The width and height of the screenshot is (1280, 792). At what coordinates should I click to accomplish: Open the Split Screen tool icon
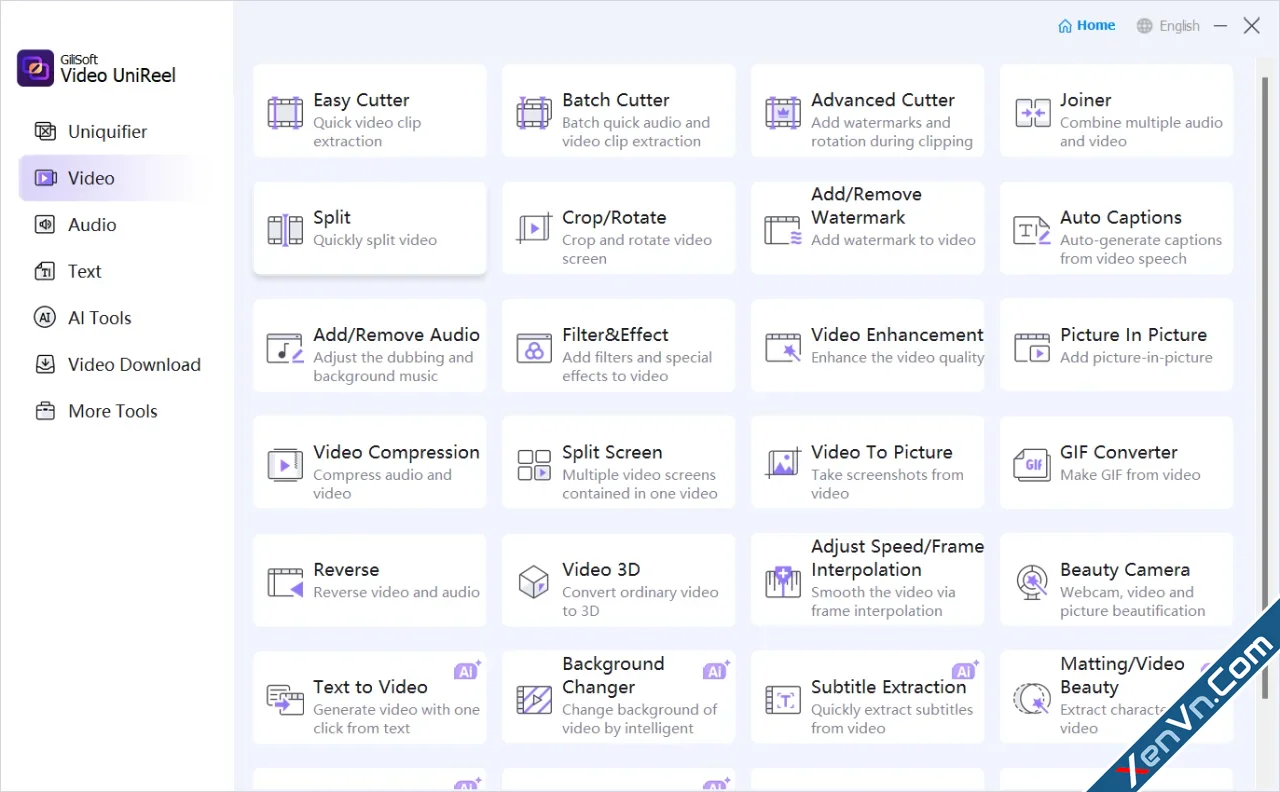pos(534,464)
